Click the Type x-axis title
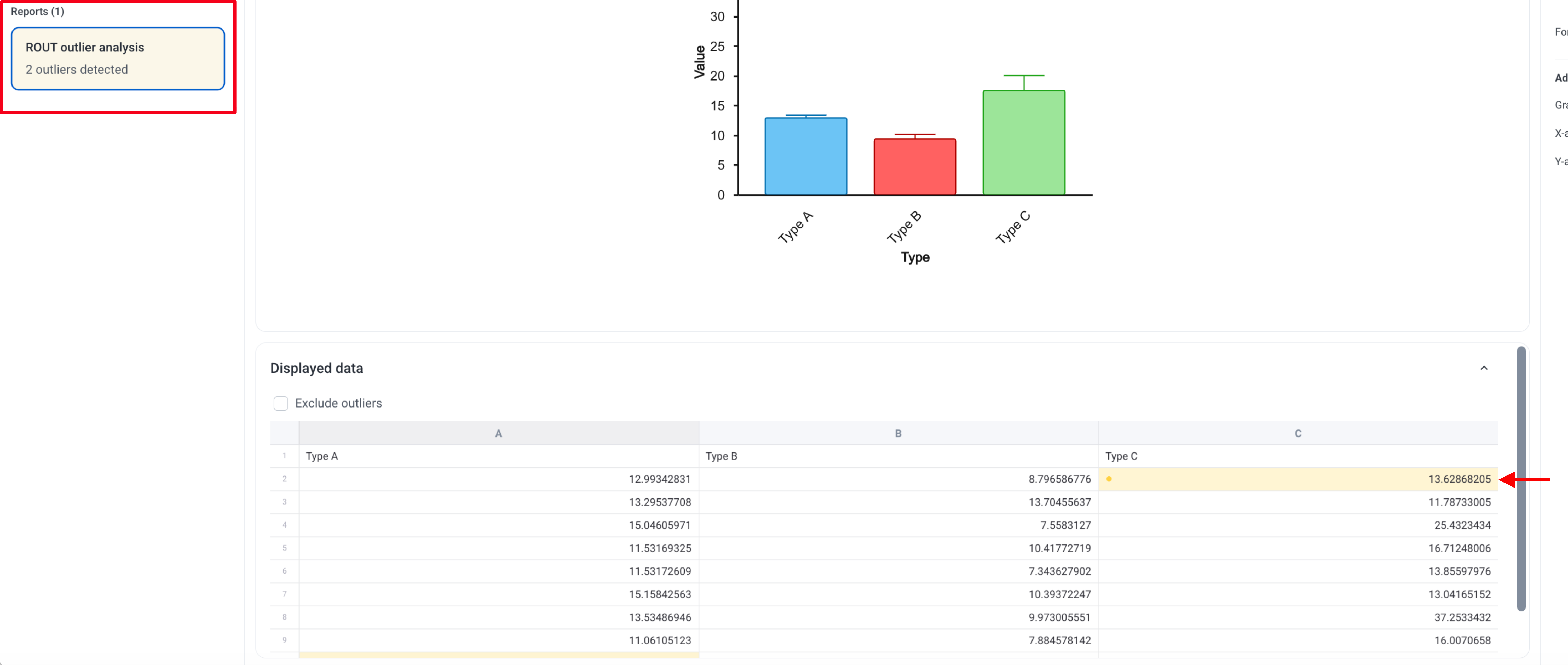The image size is (1568, 665). [915, 257]
